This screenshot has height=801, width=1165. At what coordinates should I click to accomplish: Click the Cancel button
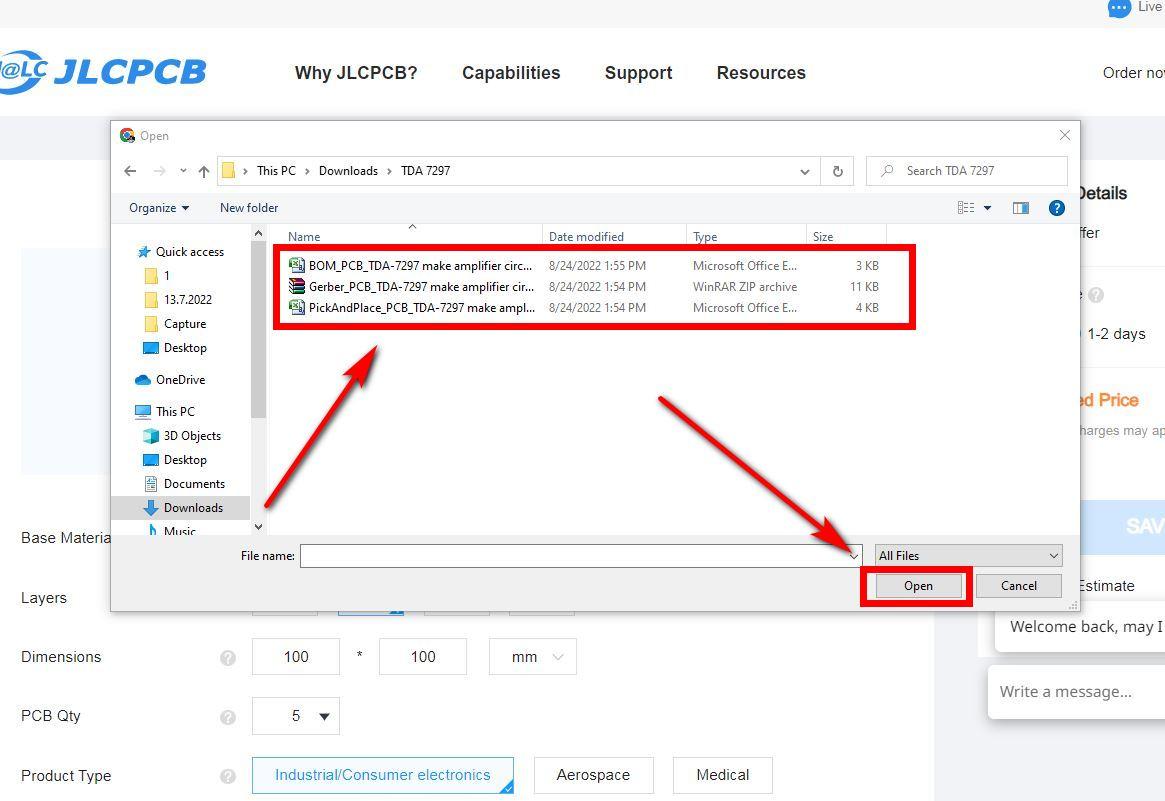1019,586
